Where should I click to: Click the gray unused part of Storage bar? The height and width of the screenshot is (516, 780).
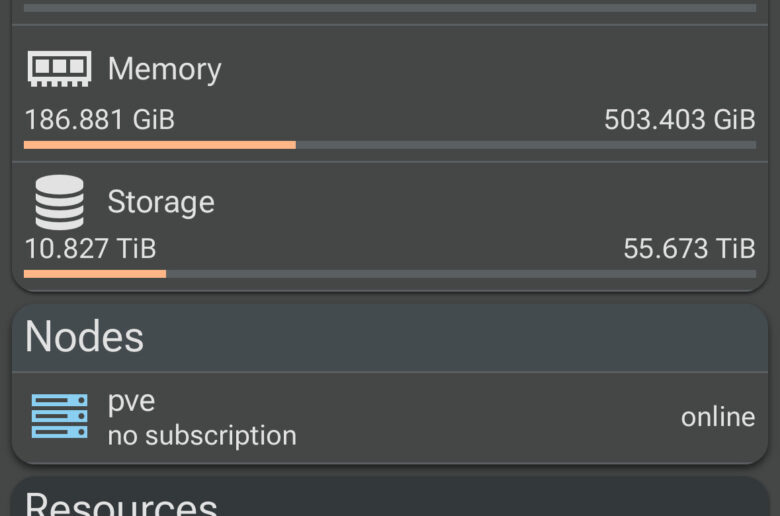(460, 273)
